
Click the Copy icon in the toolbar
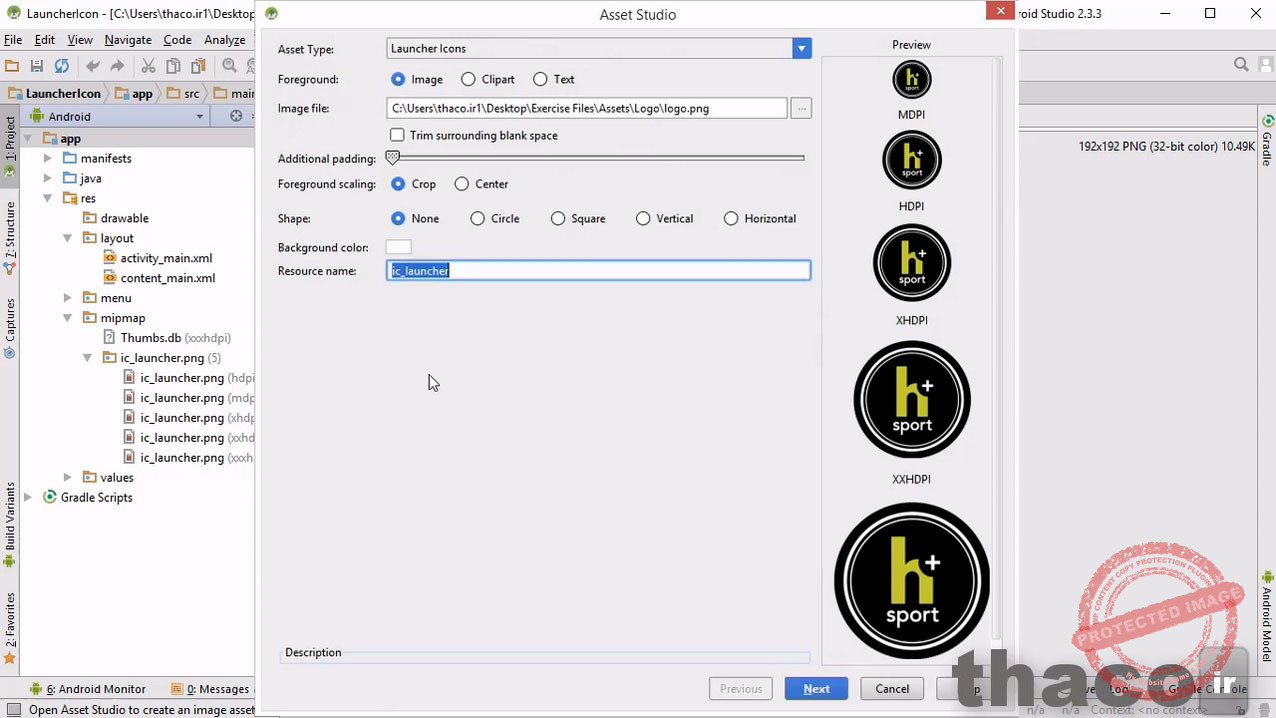(175, 65)
